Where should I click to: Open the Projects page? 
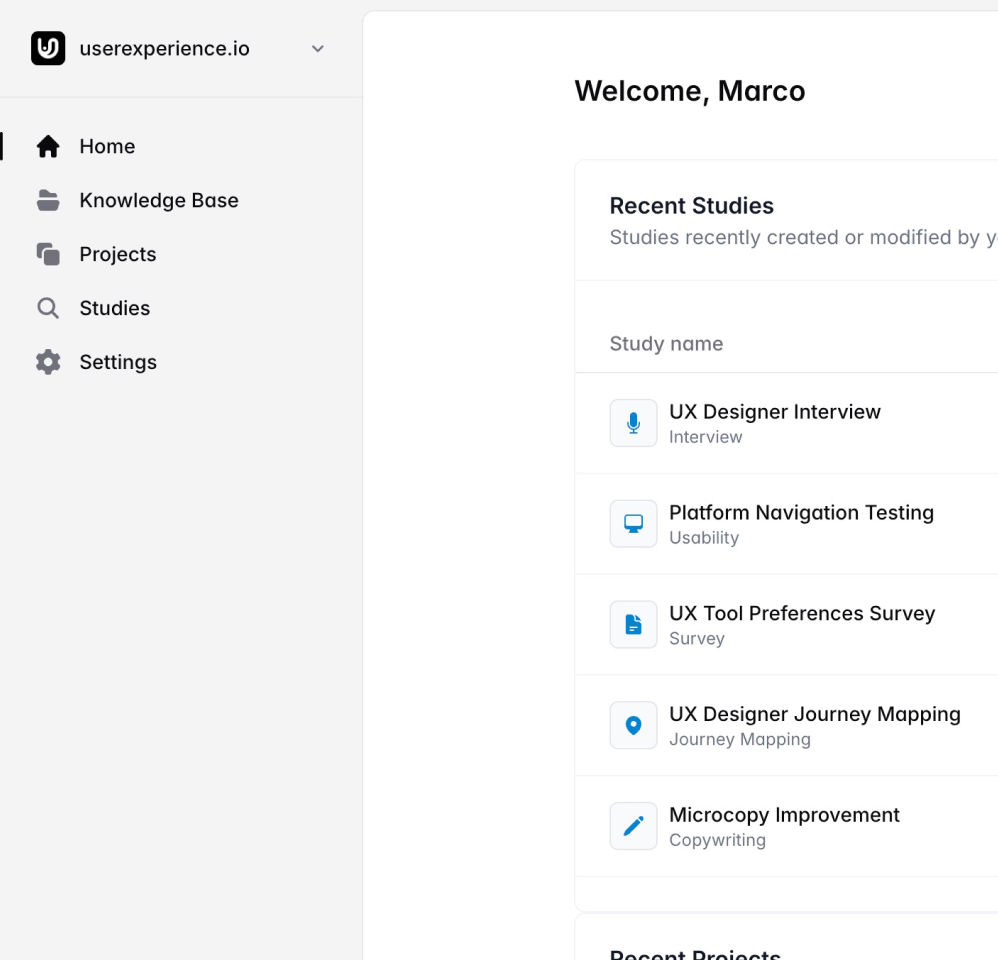point(118,254)
